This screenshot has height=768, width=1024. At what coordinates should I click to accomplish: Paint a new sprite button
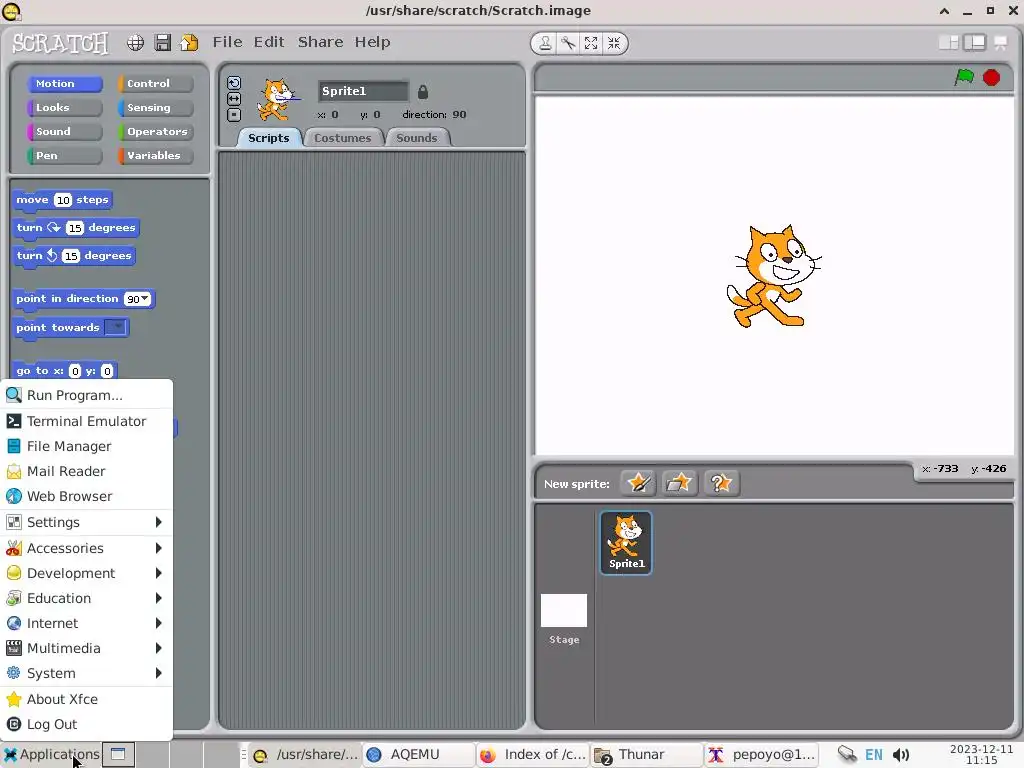638,483
